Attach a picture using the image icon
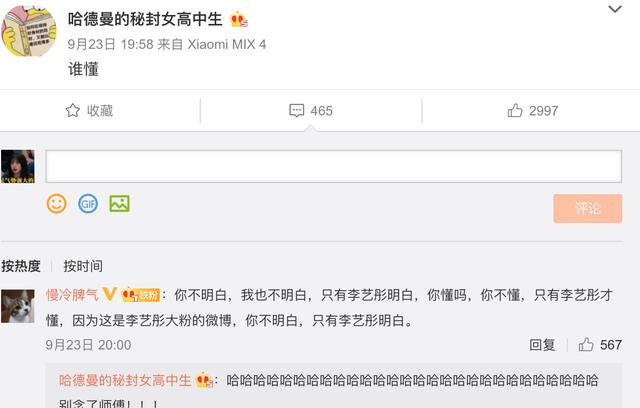 point(120,204)
